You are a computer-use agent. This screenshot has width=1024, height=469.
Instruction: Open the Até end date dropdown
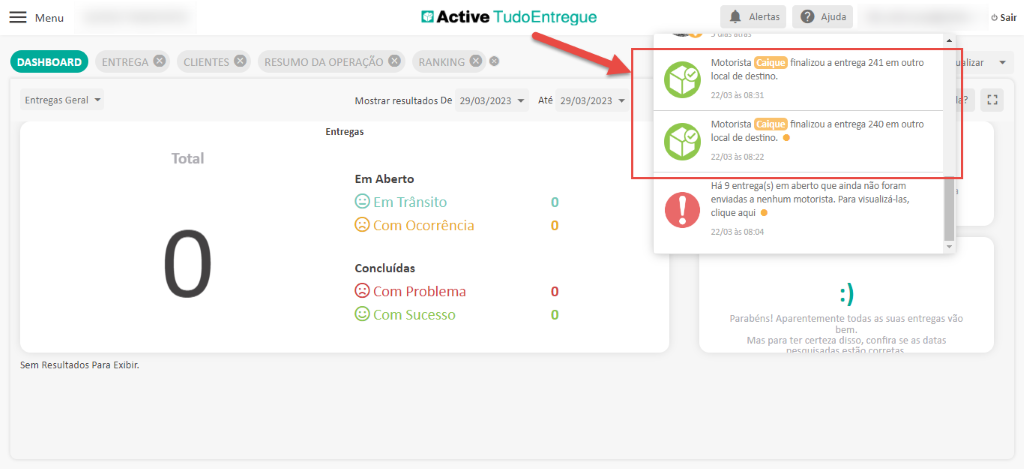click(x=592, y=100)
